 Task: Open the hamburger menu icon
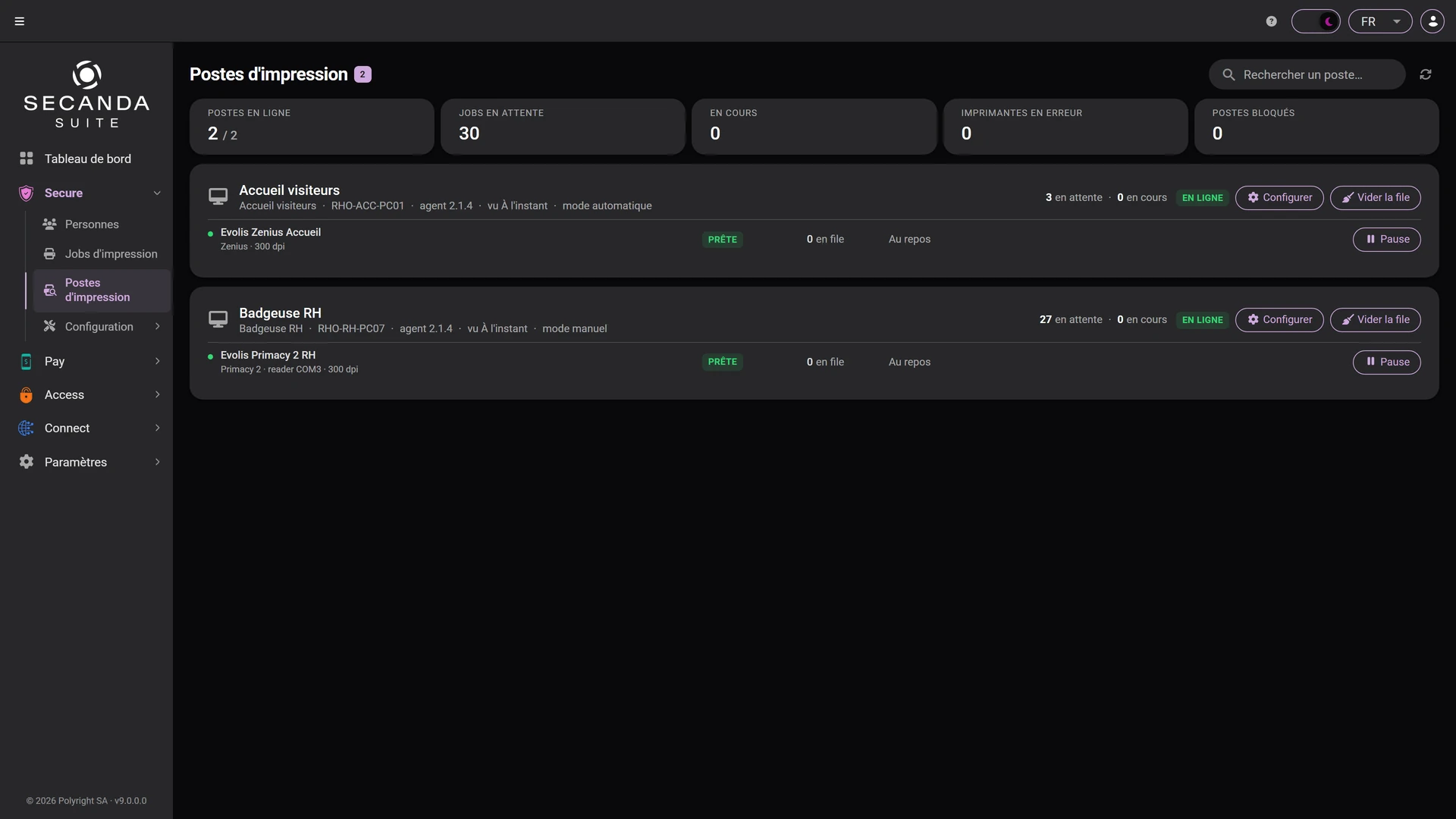tap(20, 21)
